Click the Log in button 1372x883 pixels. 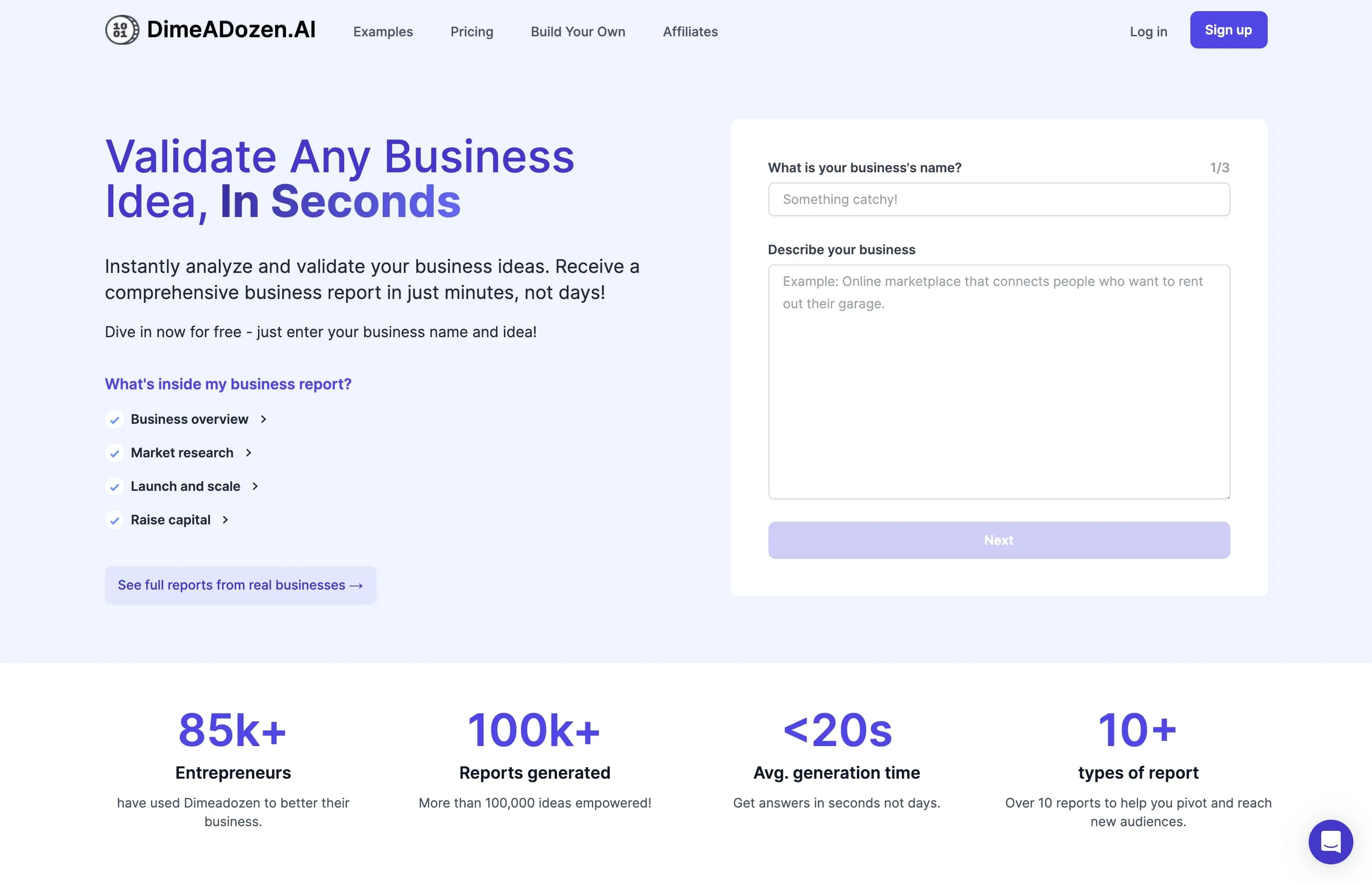(1148, 30)
